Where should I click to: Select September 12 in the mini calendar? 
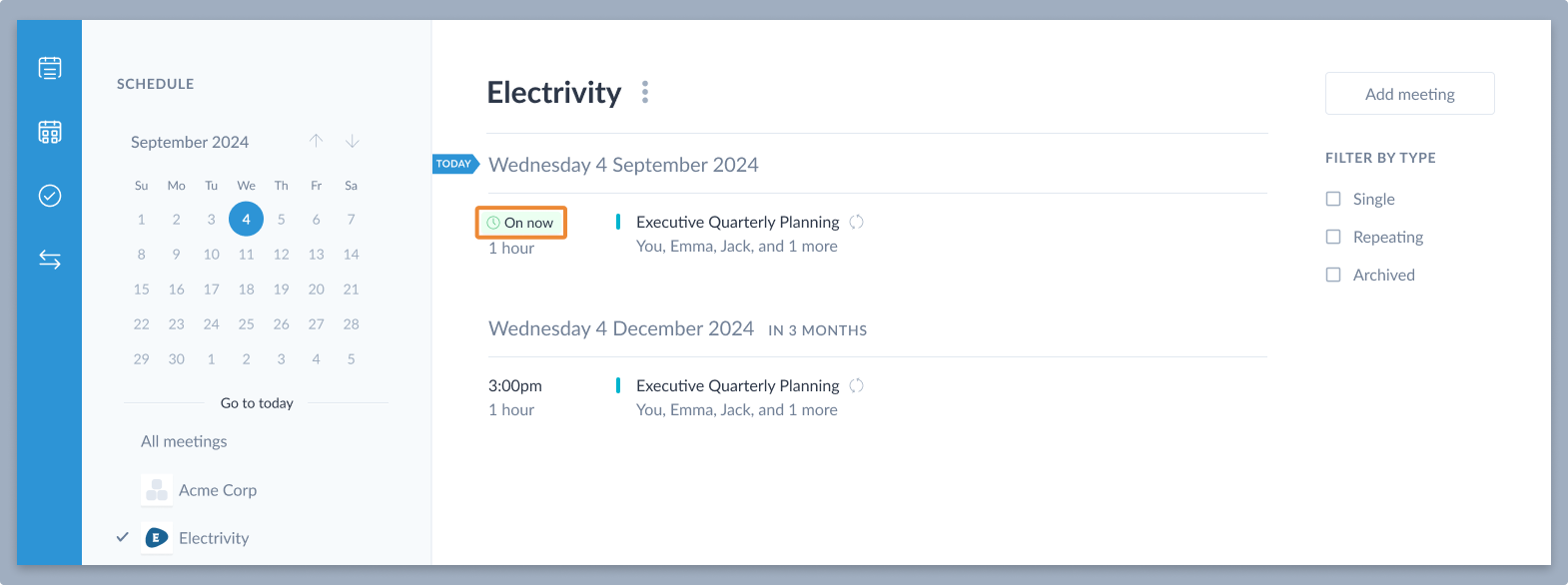(282, 255)
